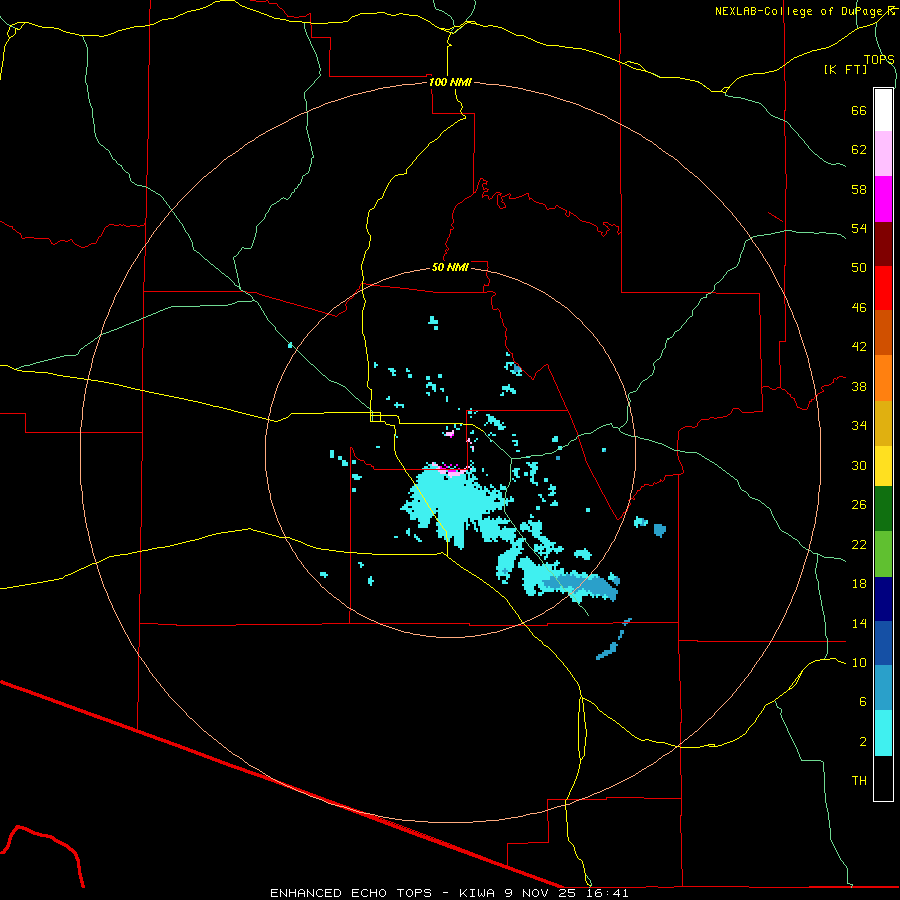Viewport: 900px width, 900px height.
Task: Click the white swatch in the tops legend
Action: (883, 110)
